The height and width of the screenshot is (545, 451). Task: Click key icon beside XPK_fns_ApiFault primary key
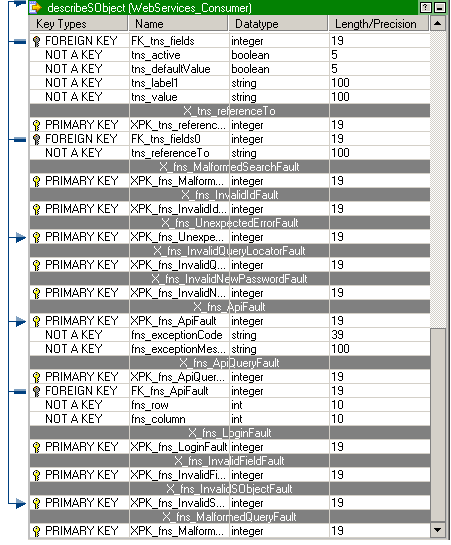pos(36,321)
